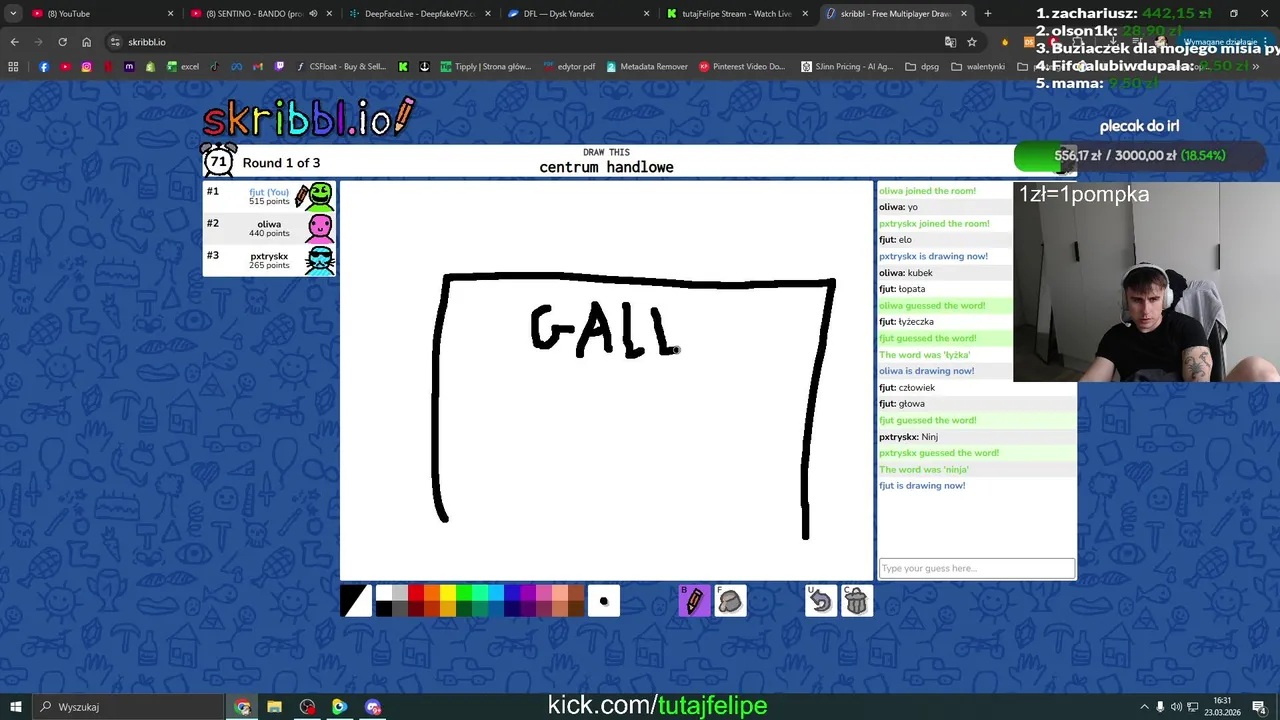
Task: Show hidden system tray icons
Action: pos(1144,707)
